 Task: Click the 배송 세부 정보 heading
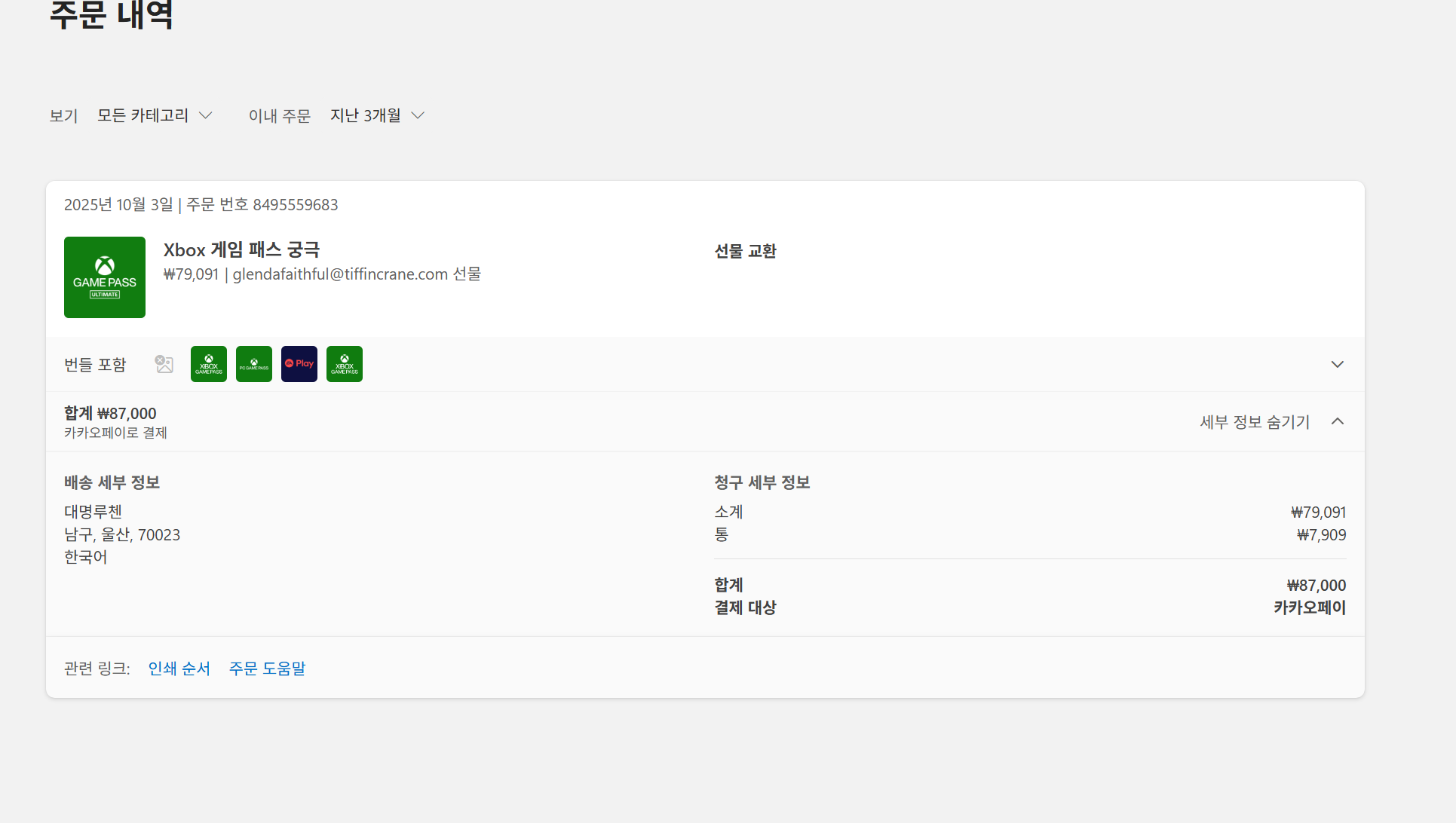(x=112, y=482)
